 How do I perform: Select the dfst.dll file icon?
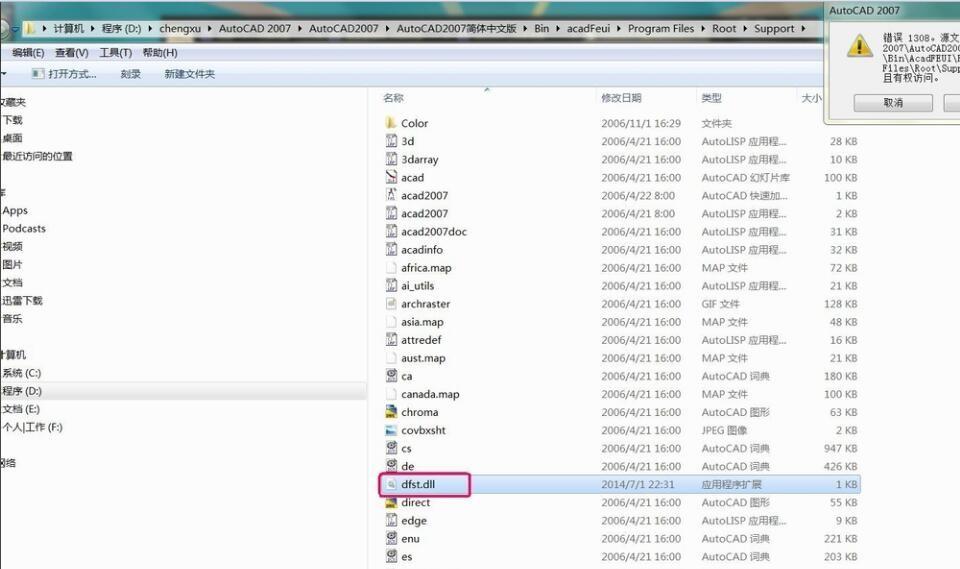click(x=391, y=484)
